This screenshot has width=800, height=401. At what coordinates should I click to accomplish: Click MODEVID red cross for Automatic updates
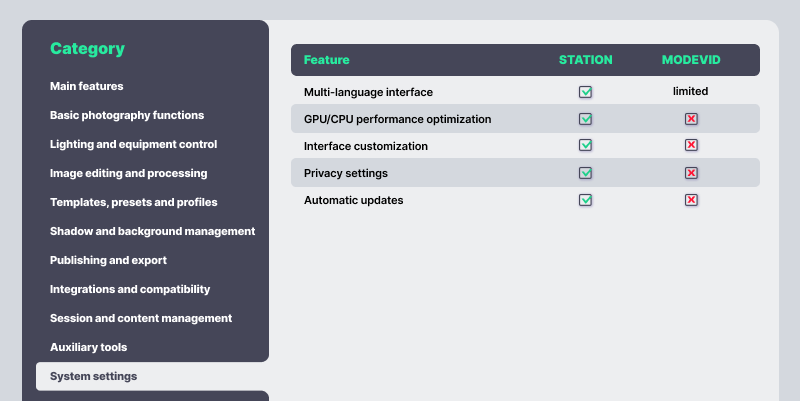(x=690, y=200)
